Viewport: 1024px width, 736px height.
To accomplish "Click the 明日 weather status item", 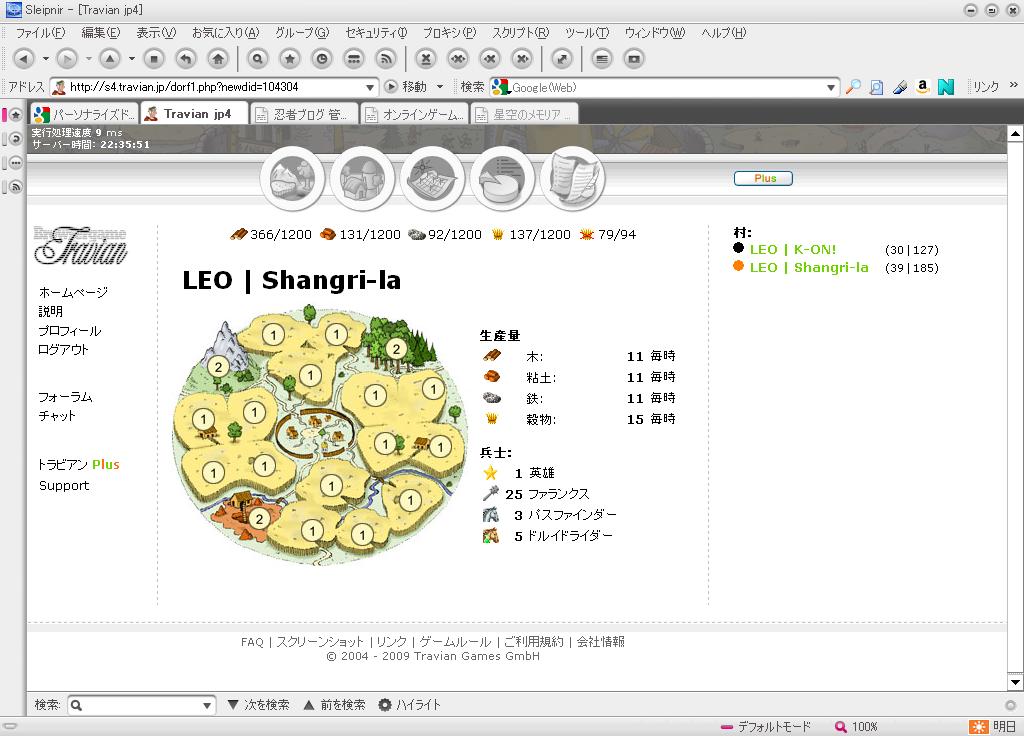I will click(x=993, y=726).
